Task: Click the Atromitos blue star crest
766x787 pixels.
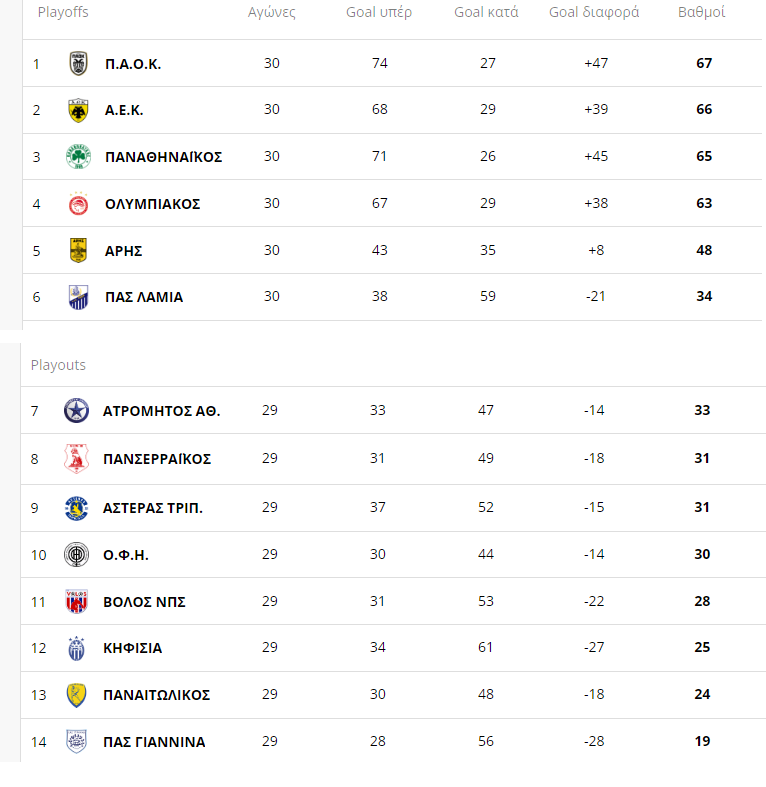Action: pos(76,411)
